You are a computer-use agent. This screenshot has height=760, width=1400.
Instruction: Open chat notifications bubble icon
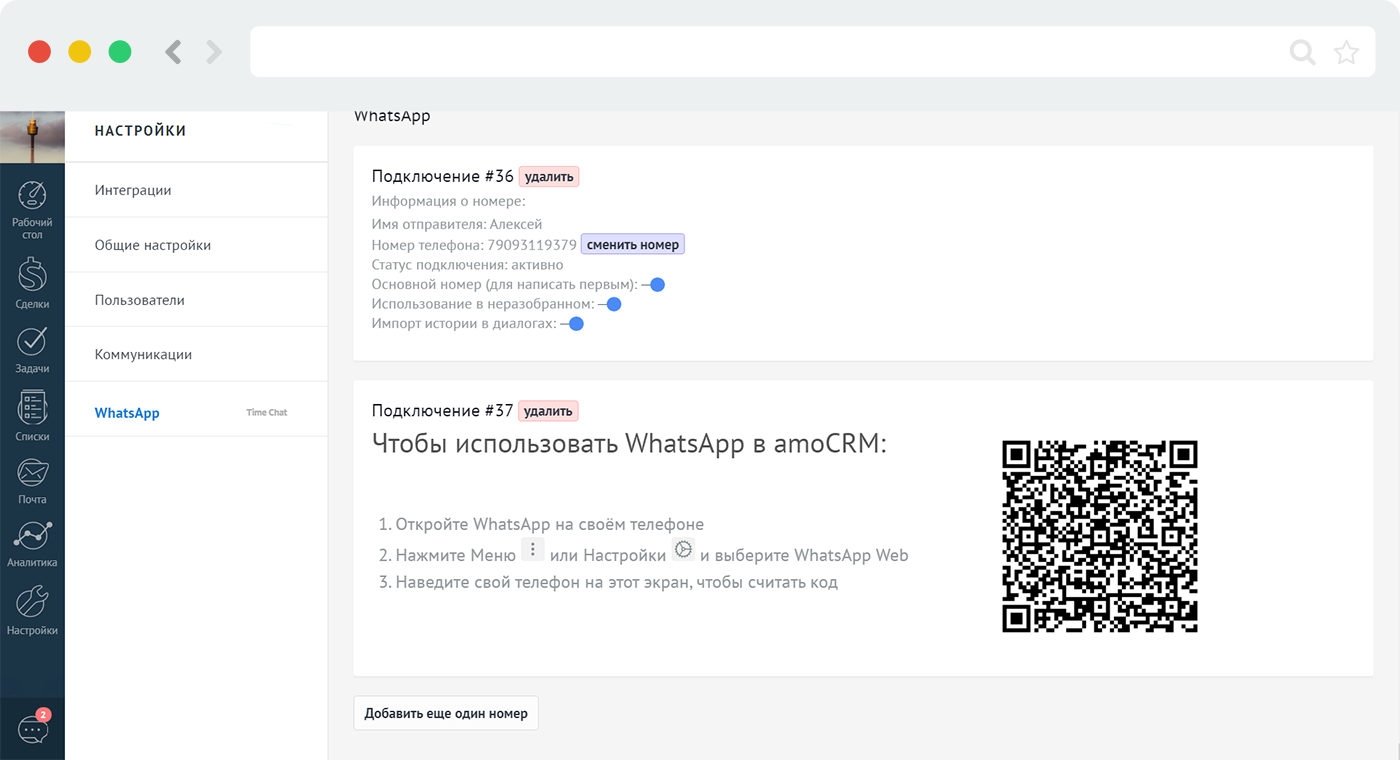(33, 728)
